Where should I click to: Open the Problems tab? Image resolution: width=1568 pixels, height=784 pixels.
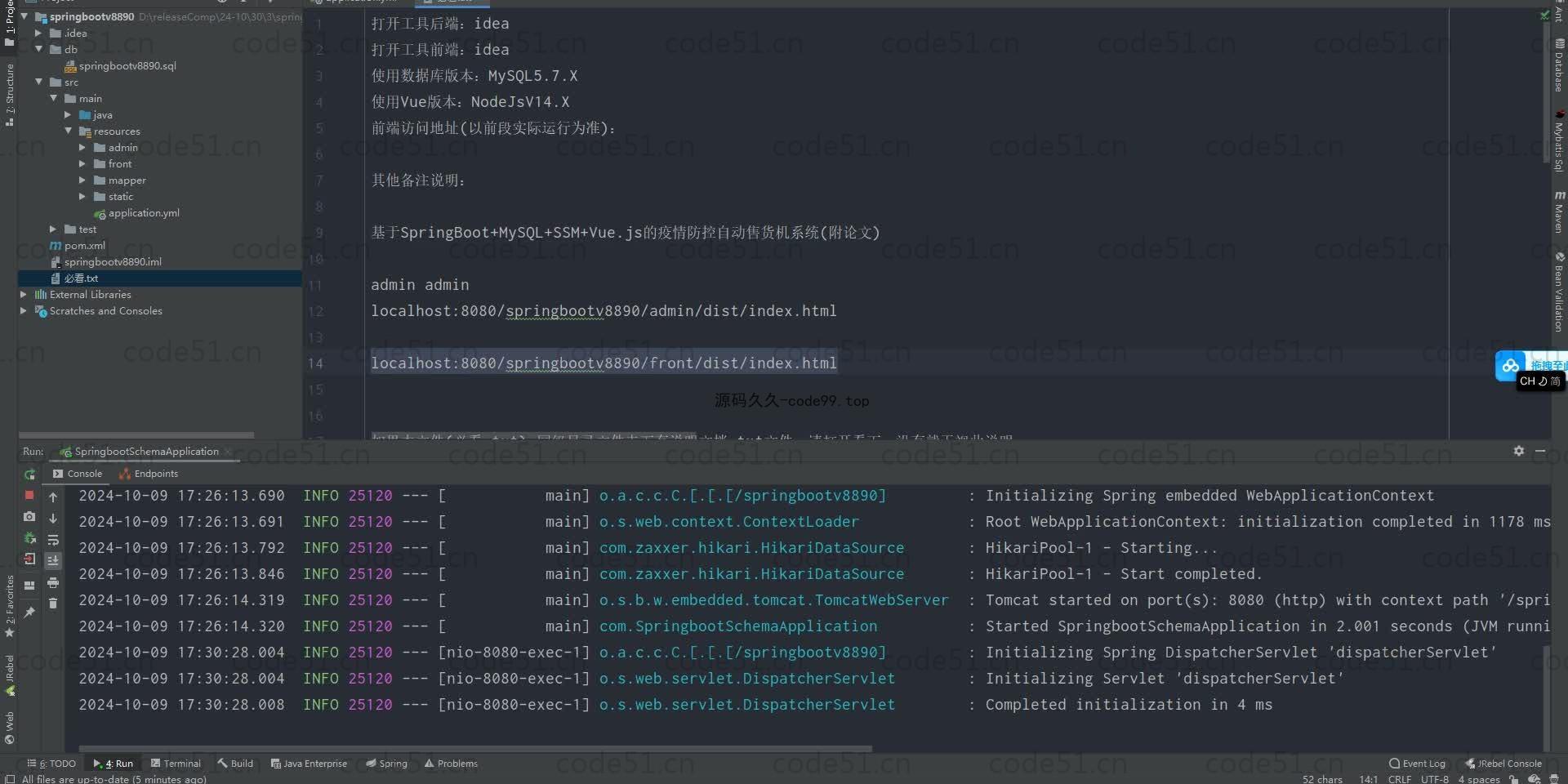[451, 764]
